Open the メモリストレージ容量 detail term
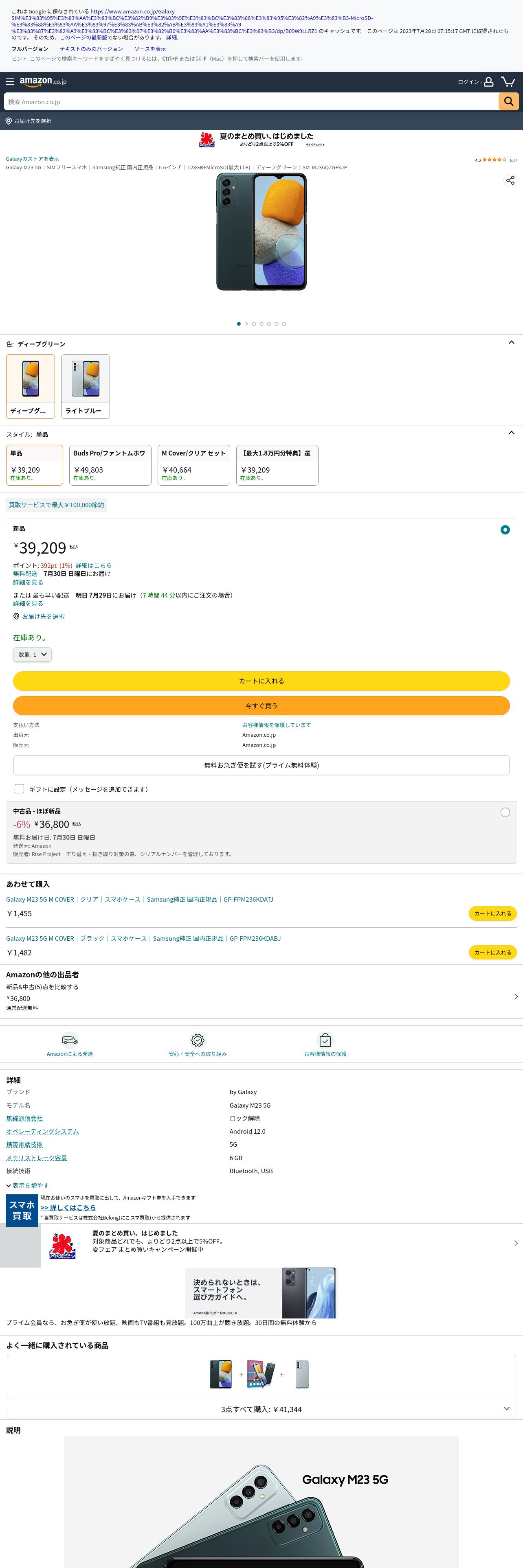The image size is (523, 1568). (37, 1158)
